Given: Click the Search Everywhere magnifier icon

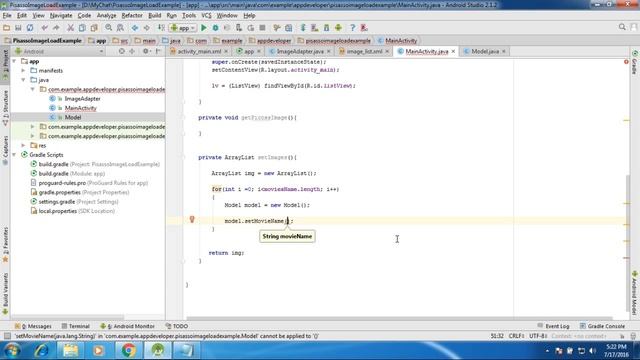Looking at the screenshot, I should point(622,27).
